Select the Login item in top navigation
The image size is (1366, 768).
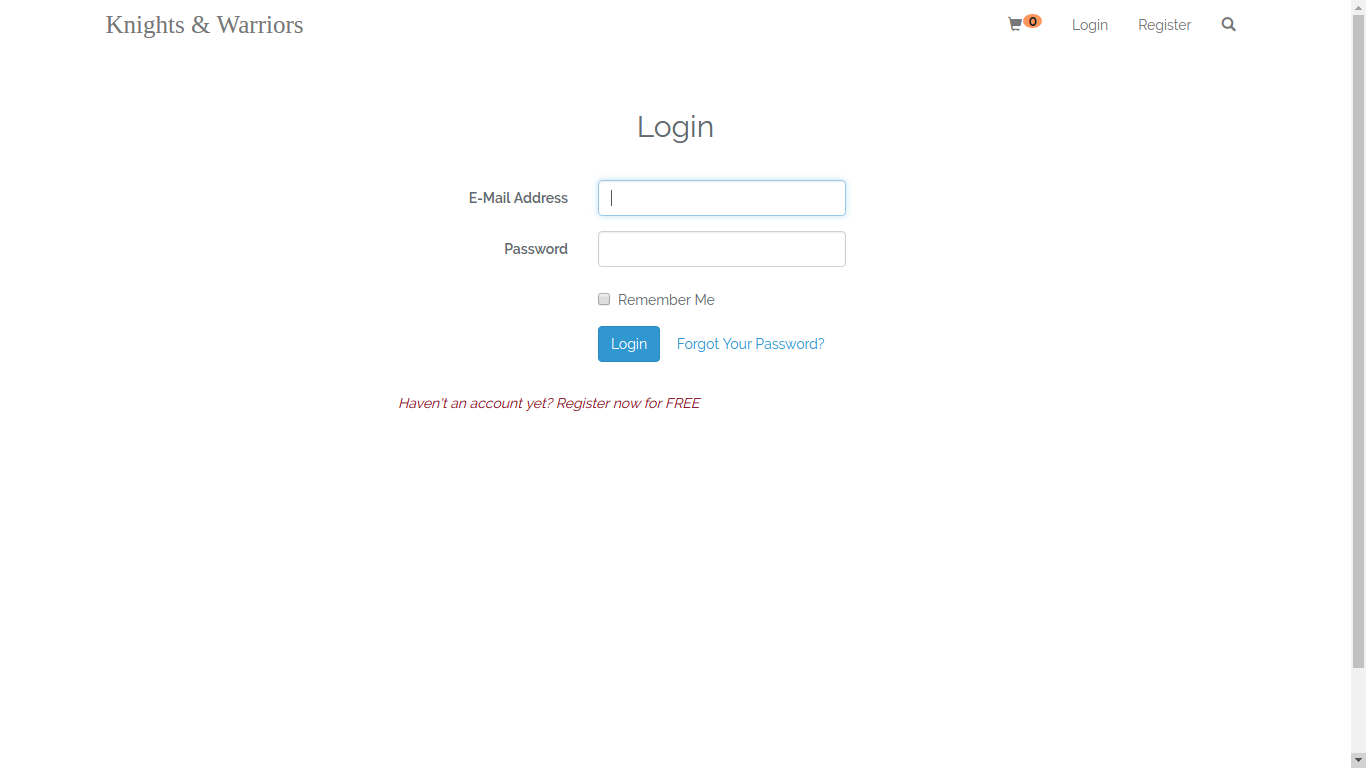[1090, 25]
